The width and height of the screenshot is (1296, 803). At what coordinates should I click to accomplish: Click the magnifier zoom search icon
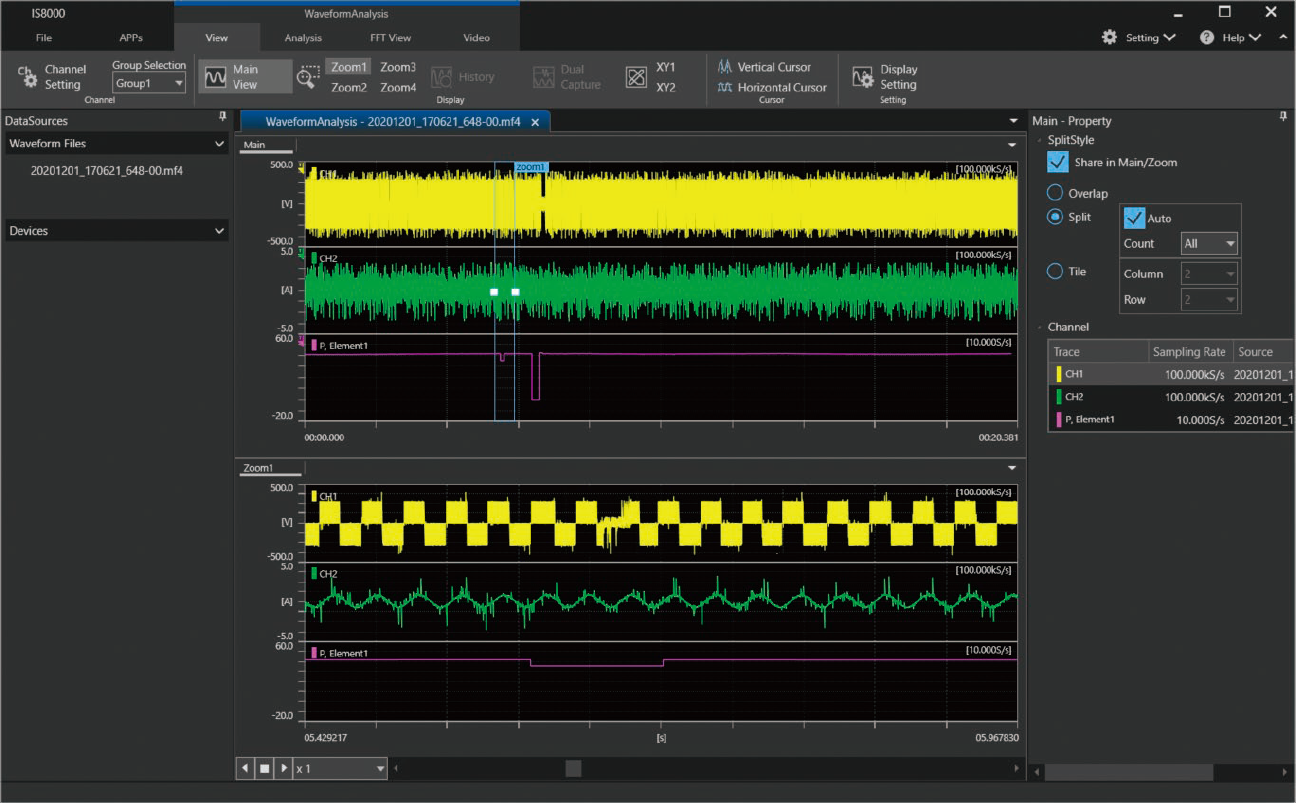click(x=307, y=75)
